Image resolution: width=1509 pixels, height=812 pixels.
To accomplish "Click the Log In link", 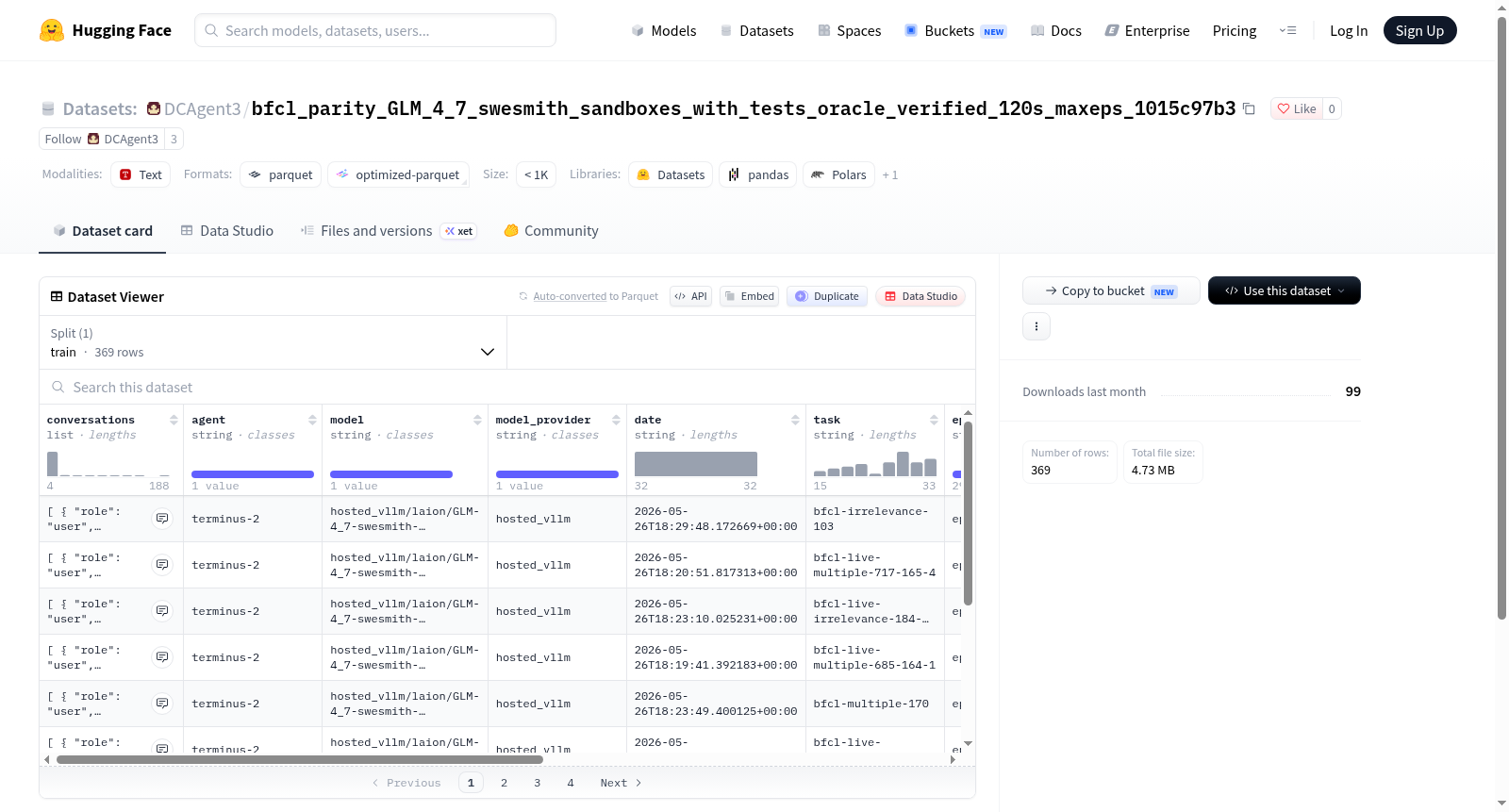I will [x=1349, y=30].
